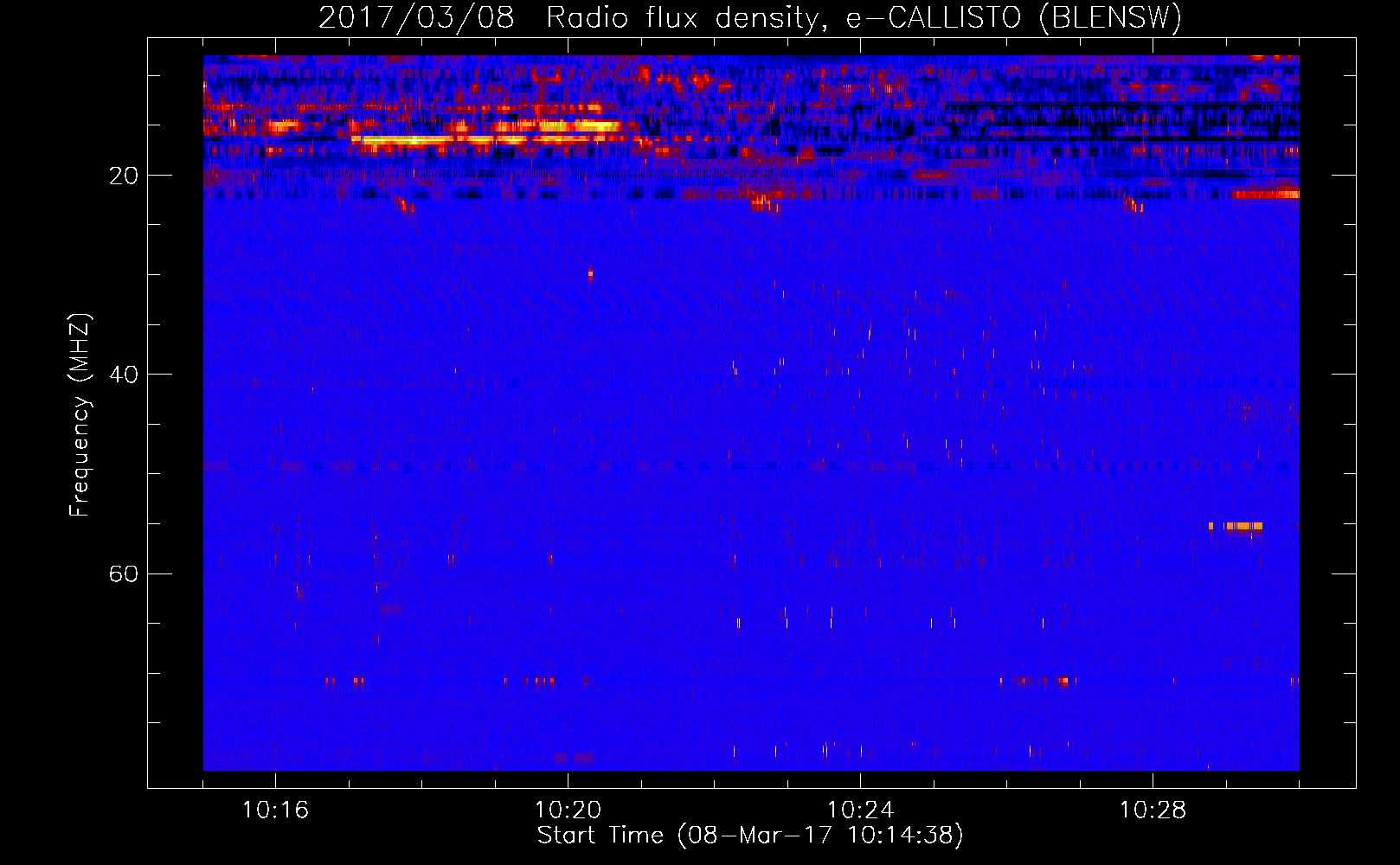Click the 'e-CALLISTO (BLENSW)' text in the title
The height and width of the screenshot is (865, 1400).
(1013, 18)
